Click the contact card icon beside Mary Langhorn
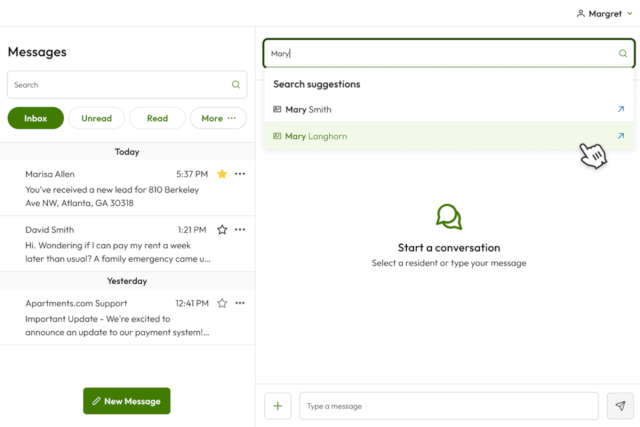 click(x=277, y=136)
